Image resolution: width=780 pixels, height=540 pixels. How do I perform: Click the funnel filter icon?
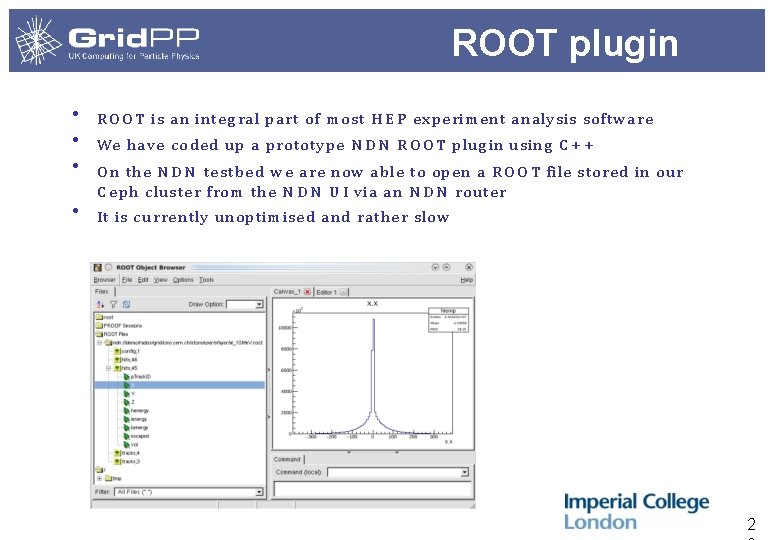[x=113, y=304]
